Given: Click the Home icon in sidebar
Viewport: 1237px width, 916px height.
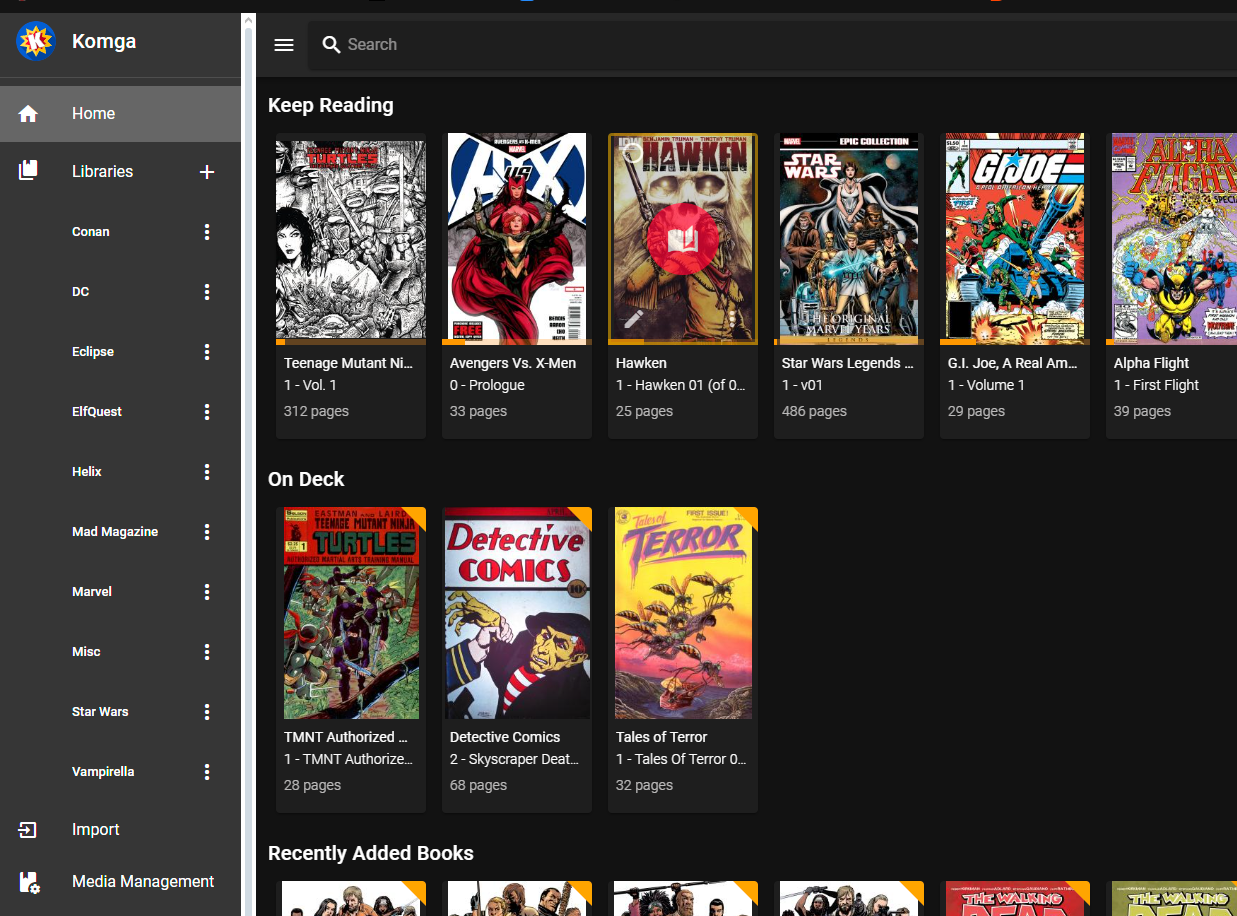Looking at the screenshot, I should [28, 114].
